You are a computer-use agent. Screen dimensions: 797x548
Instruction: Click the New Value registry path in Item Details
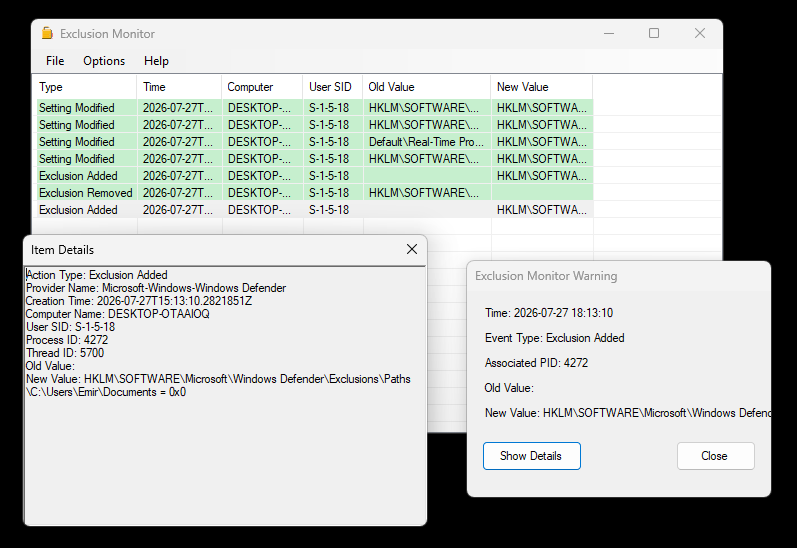[x=218, y=385]
